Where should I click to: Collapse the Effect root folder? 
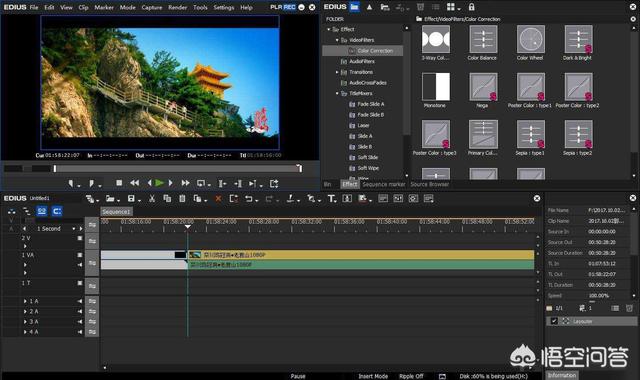pos(329,29)
